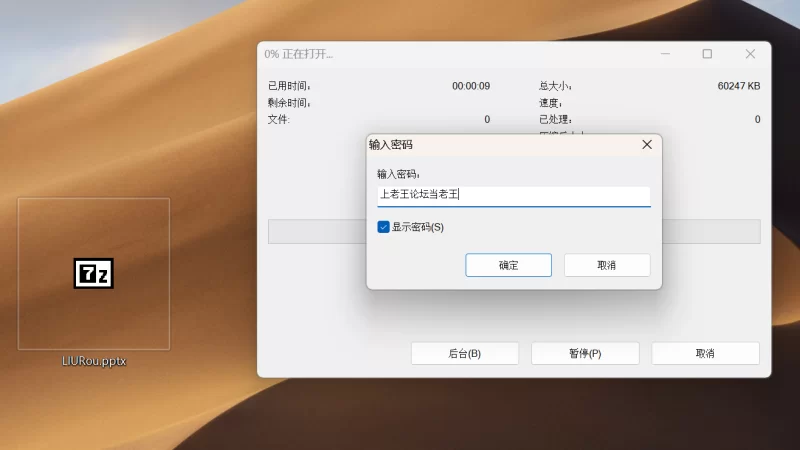Send extraction to background with 后台(B)

click(464, 353)
